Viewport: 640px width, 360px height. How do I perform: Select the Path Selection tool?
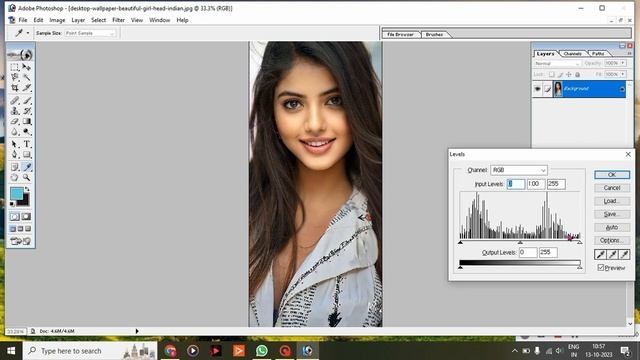(x=15, y=144)
